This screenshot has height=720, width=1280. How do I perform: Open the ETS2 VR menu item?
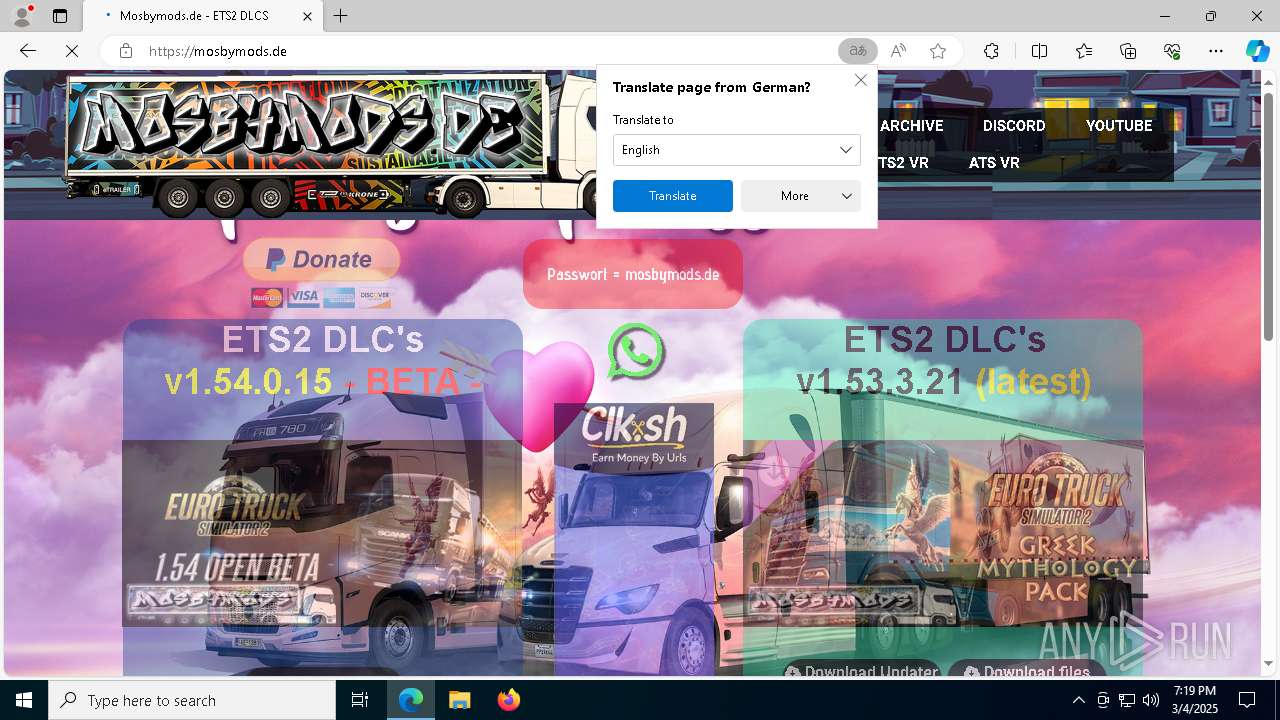point(903,163)
